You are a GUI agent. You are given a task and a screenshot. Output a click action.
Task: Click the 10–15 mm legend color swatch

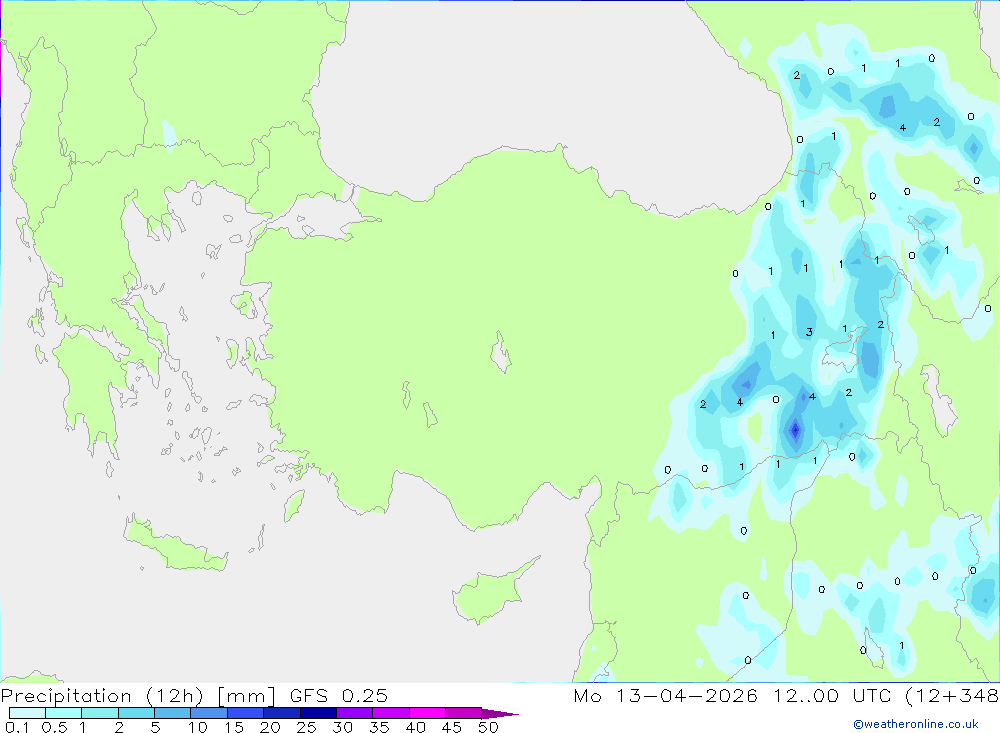(x=209, y=713)
